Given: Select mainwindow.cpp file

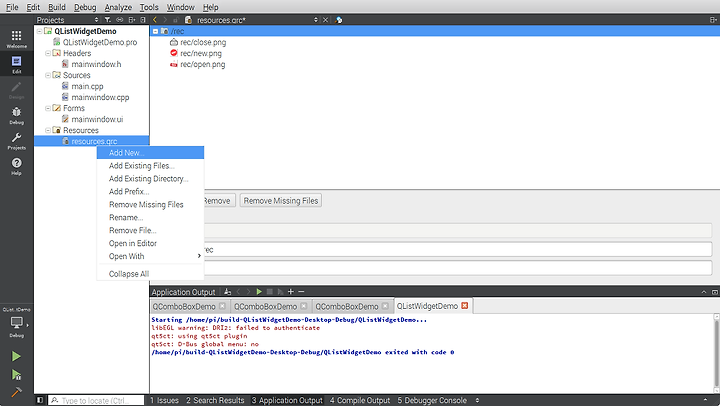Looking at the screenshot, I should pyautogui.click(x=100, y=97).
